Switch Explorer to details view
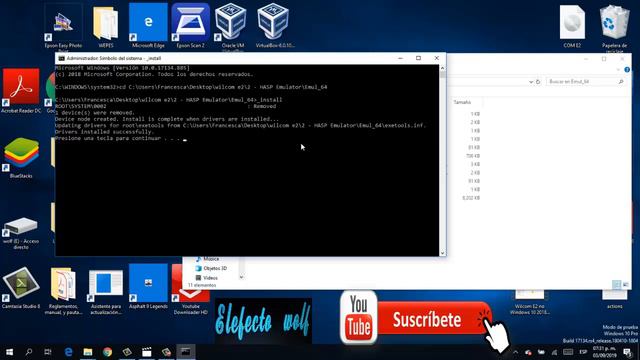Viewport: 640px width, 360px height. pyautogui.click(x=617, y=284)
